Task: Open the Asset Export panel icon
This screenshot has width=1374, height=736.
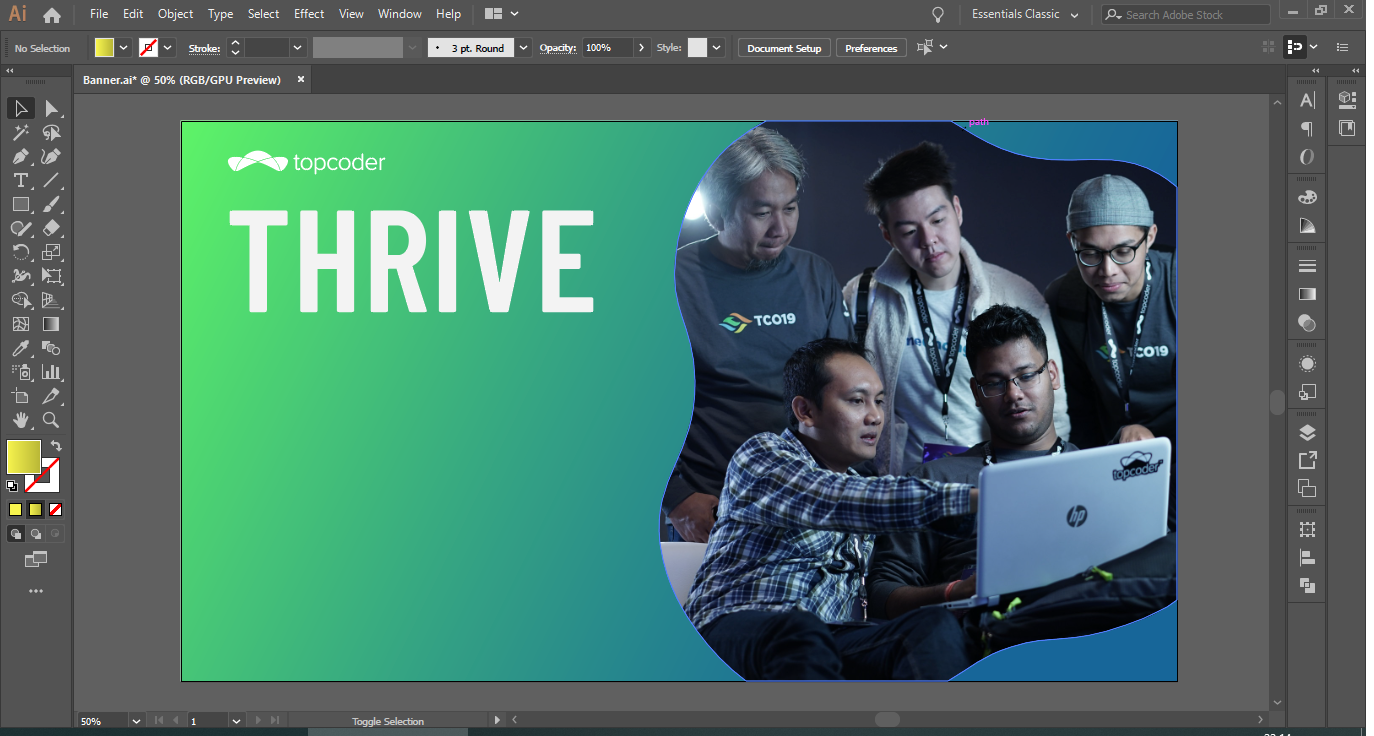Action: pos(1307,460)
